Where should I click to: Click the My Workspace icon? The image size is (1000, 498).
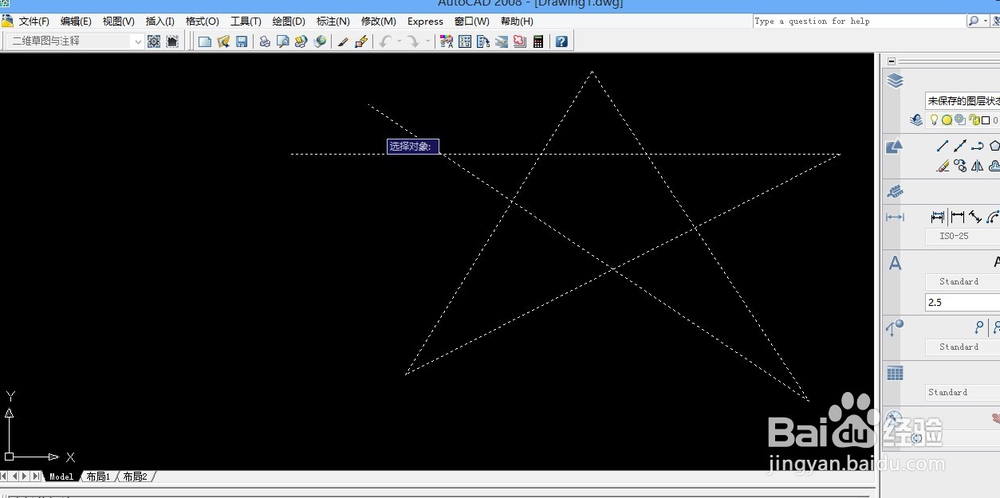[x=172, y=41]
